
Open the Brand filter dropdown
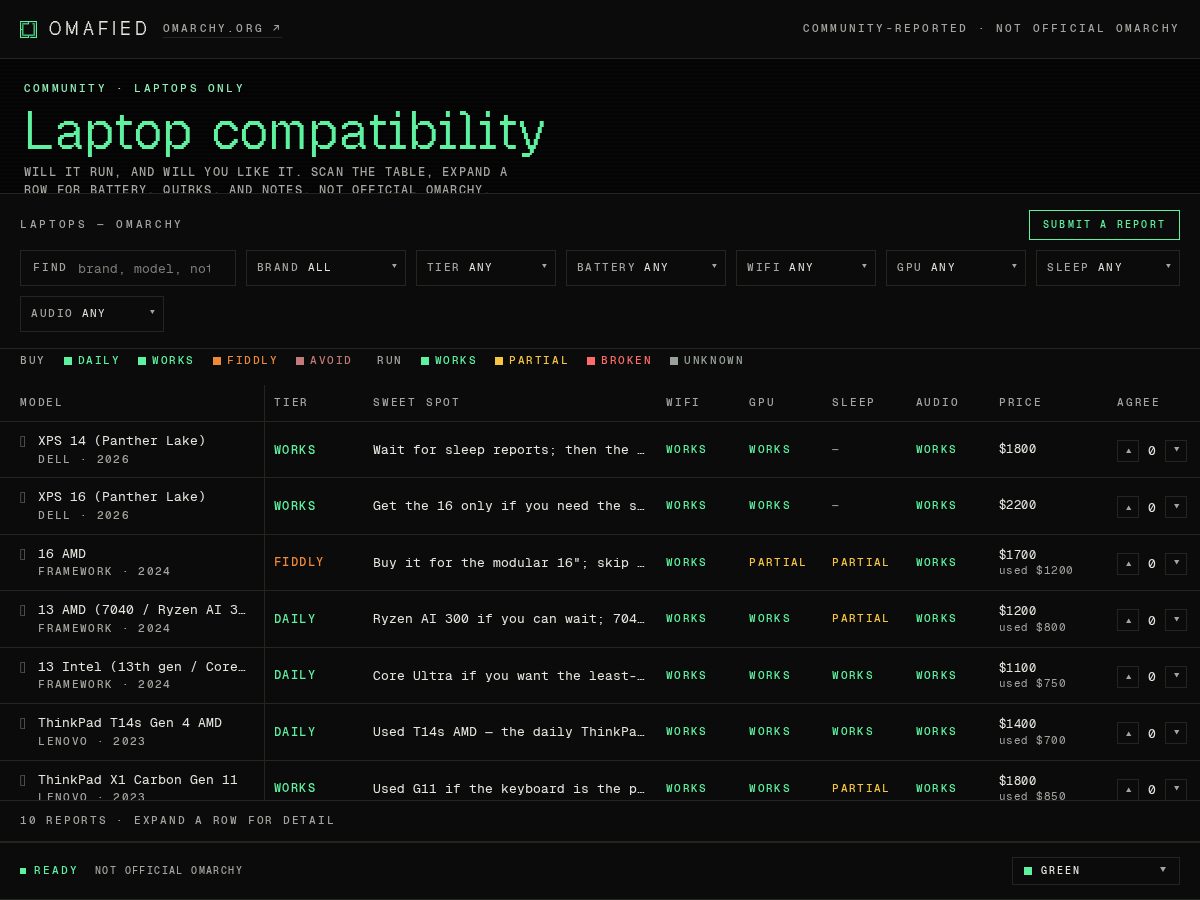point(326,268)
